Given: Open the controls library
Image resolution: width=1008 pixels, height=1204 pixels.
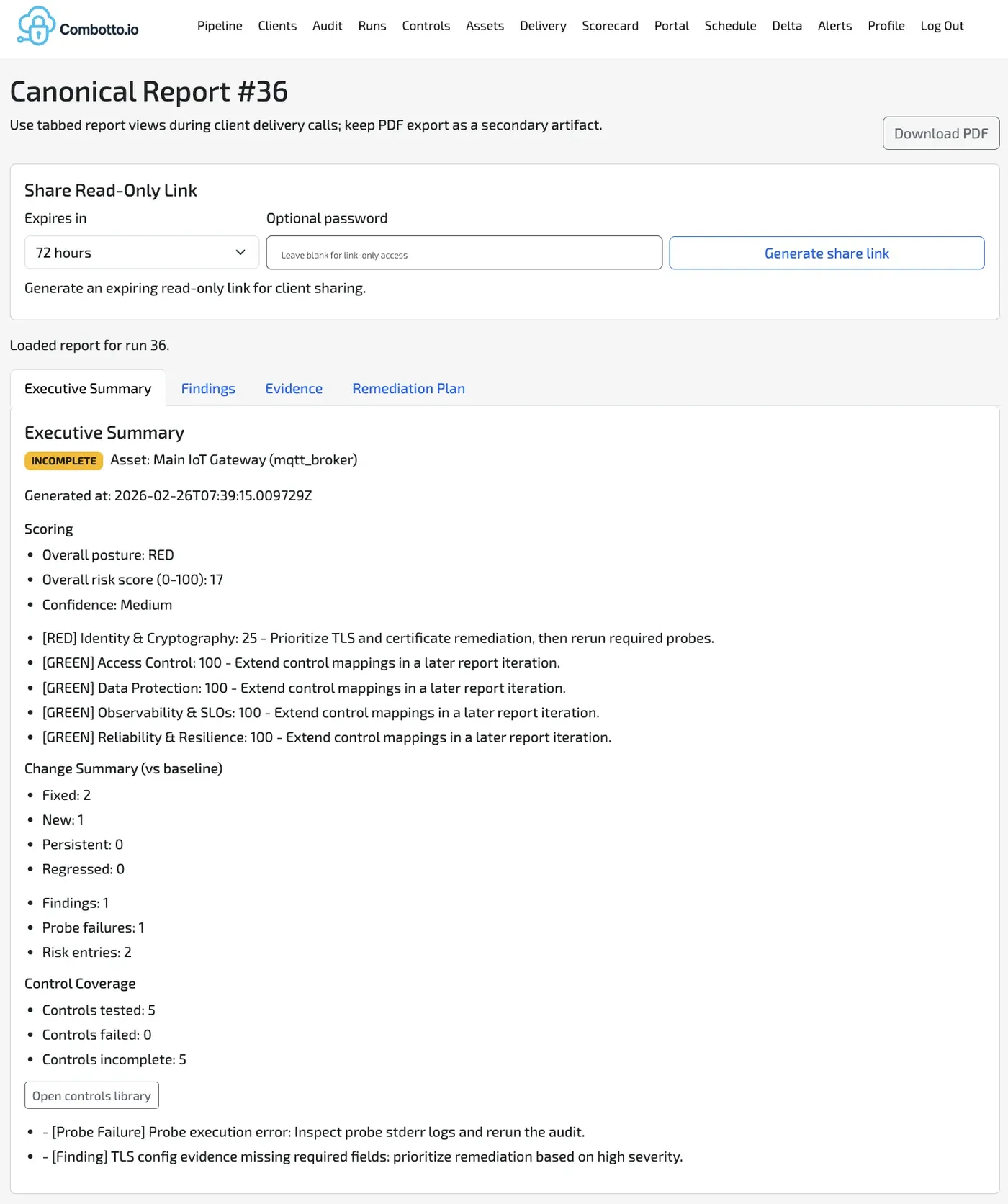Looking at the screenshot, I should coord(91,1095).
